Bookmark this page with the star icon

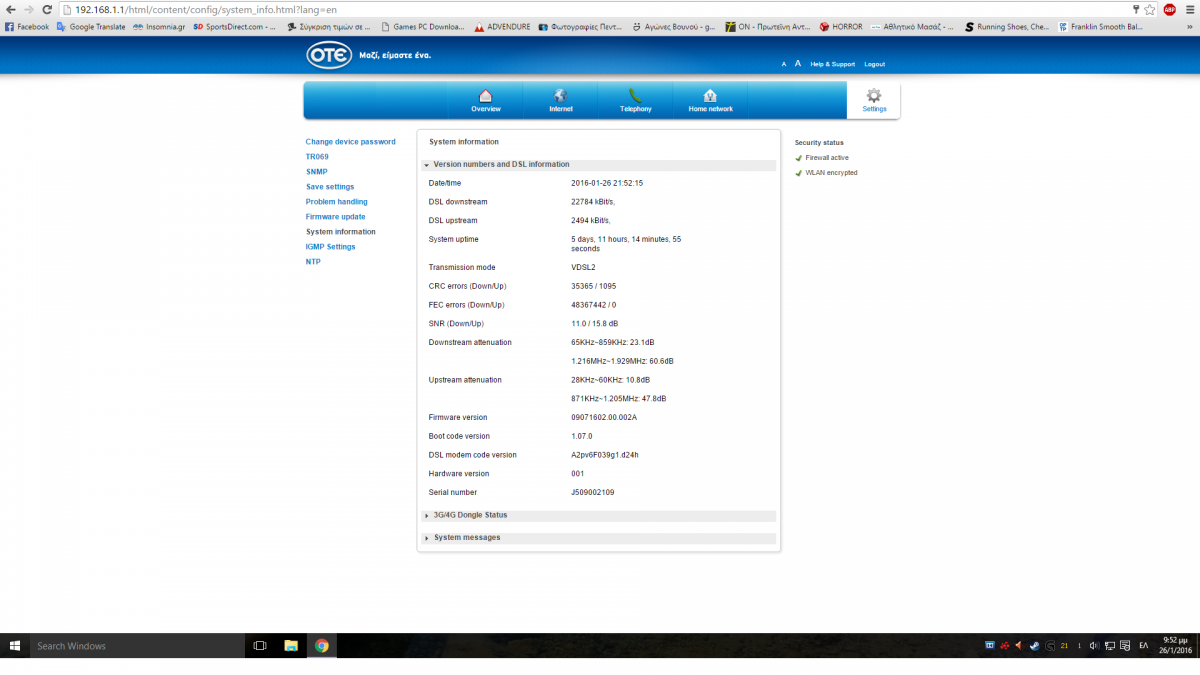pyautogui.click(x=1150, y=9)
